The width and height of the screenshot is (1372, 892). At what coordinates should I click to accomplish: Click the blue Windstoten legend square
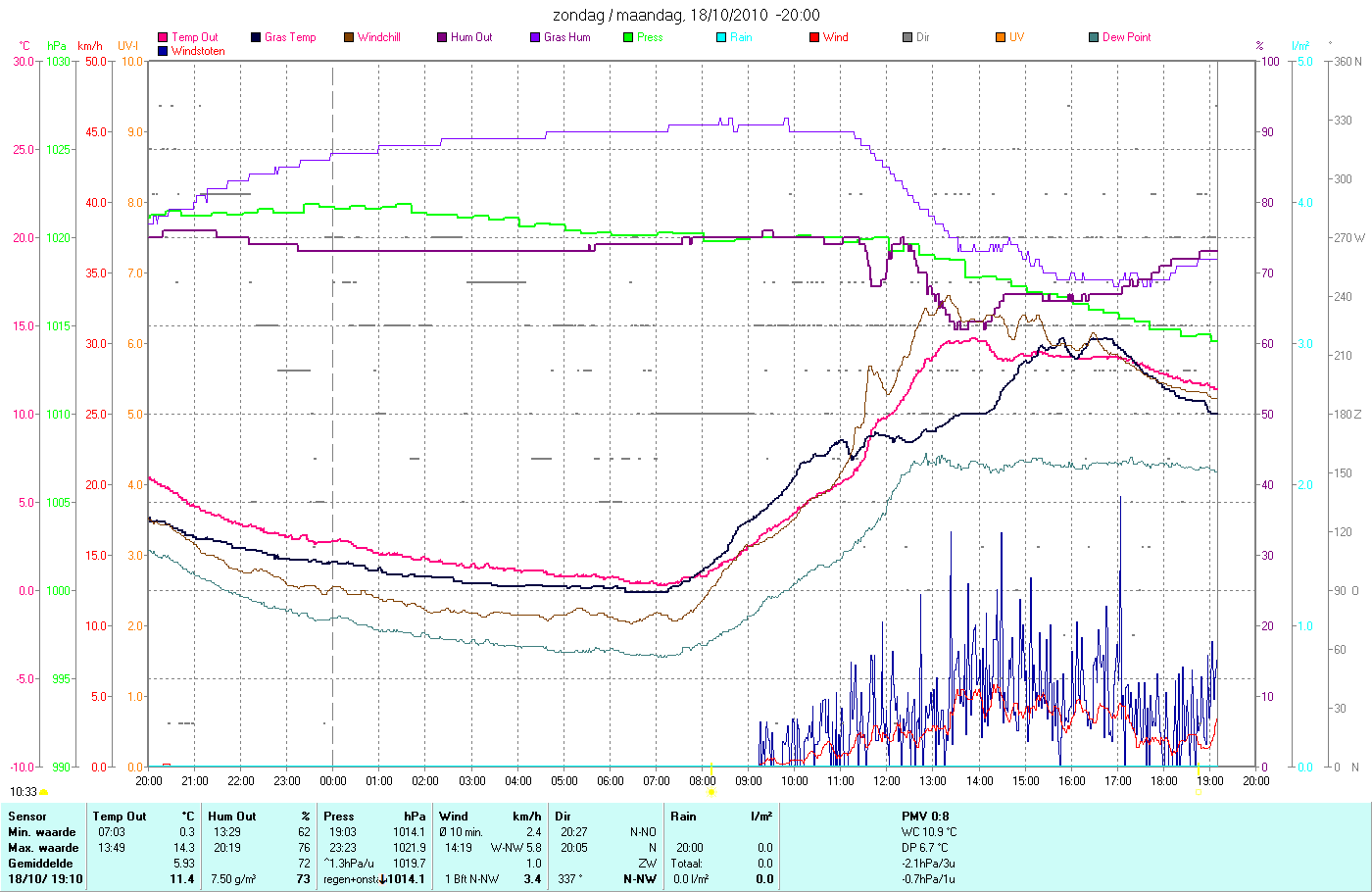click(x=163, y=51)
